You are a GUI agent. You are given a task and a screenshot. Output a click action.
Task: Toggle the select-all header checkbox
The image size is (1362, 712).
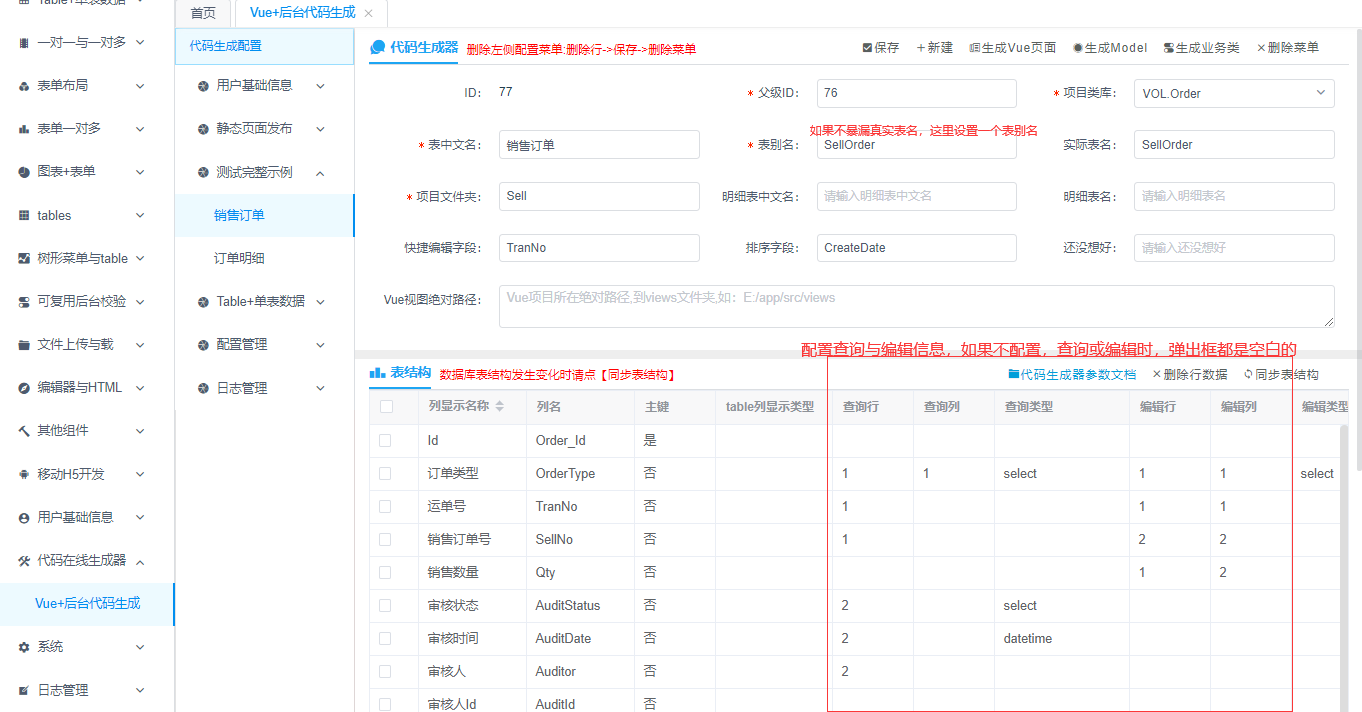[386, 407]
